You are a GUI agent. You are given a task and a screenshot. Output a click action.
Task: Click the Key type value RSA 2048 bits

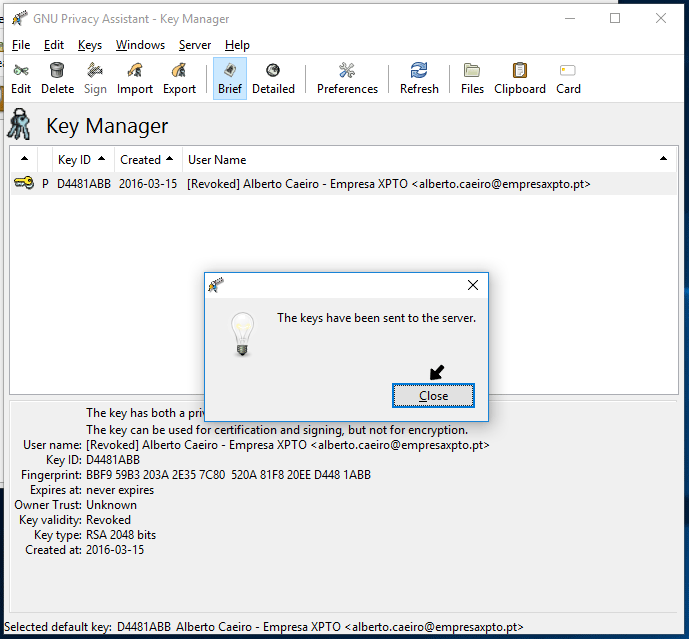[x=121, y=535]
